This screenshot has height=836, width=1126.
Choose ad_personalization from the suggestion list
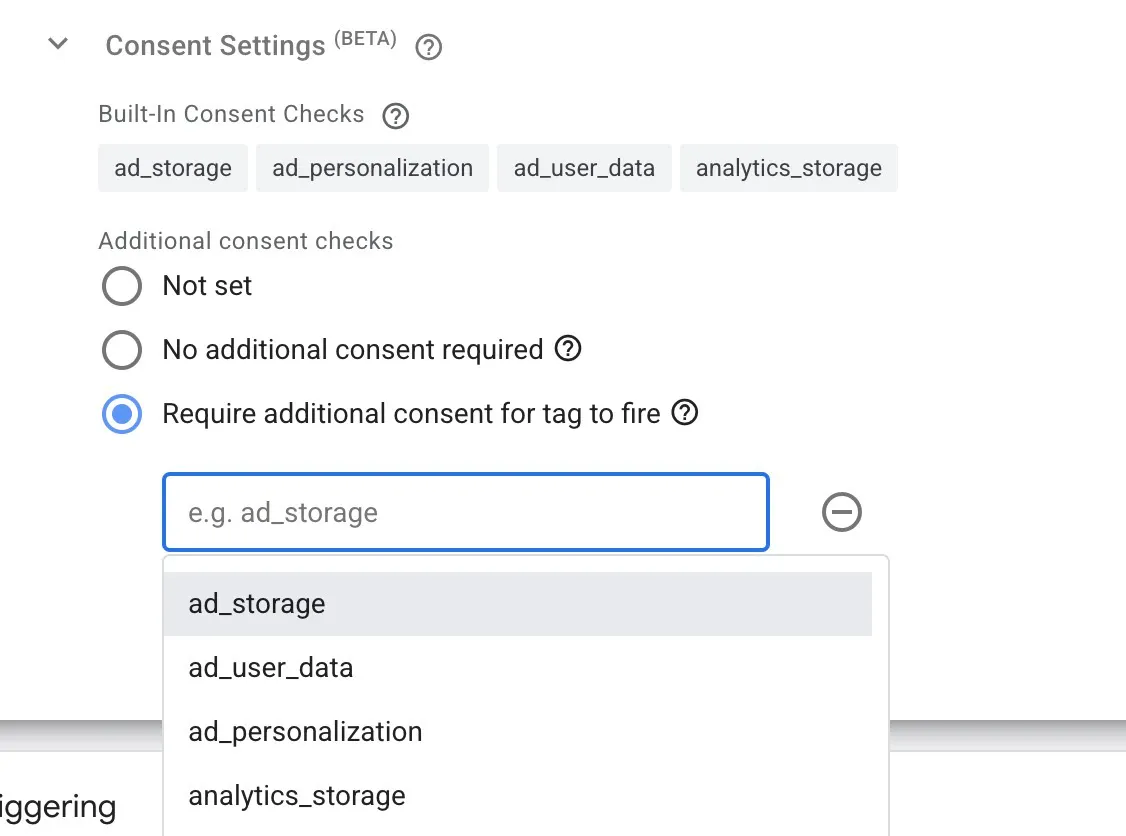click(518, 732)
